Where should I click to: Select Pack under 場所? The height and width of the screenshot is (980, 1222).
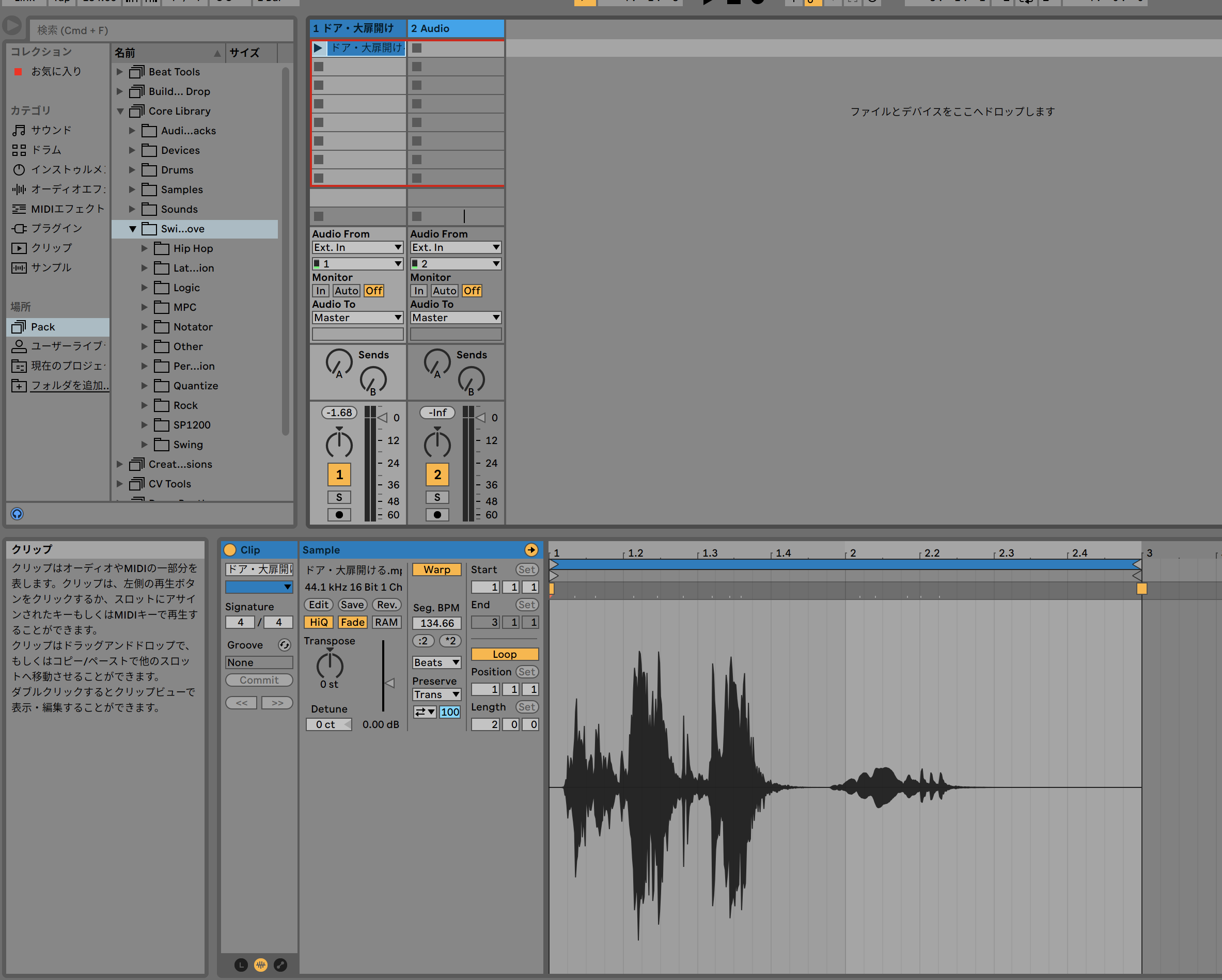click(x=58, y=327)
